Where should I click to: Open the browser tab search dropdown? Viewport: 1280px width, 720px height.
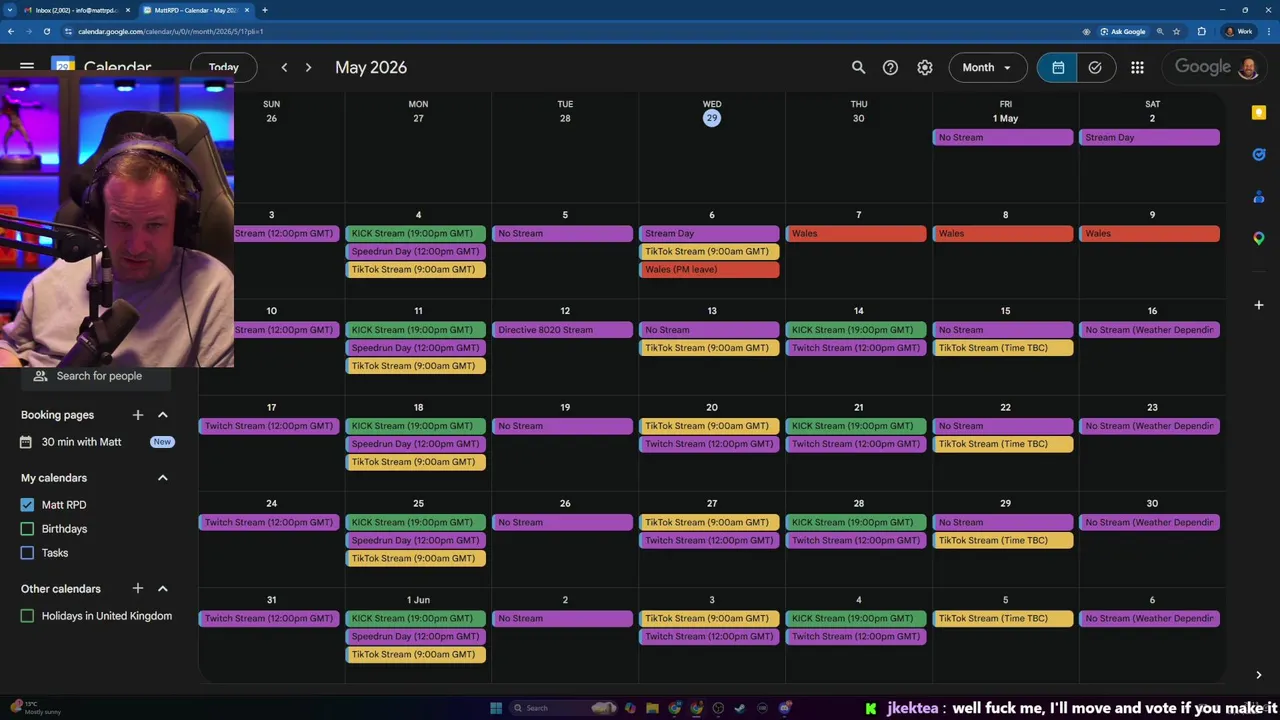click(x=10, y=10)
